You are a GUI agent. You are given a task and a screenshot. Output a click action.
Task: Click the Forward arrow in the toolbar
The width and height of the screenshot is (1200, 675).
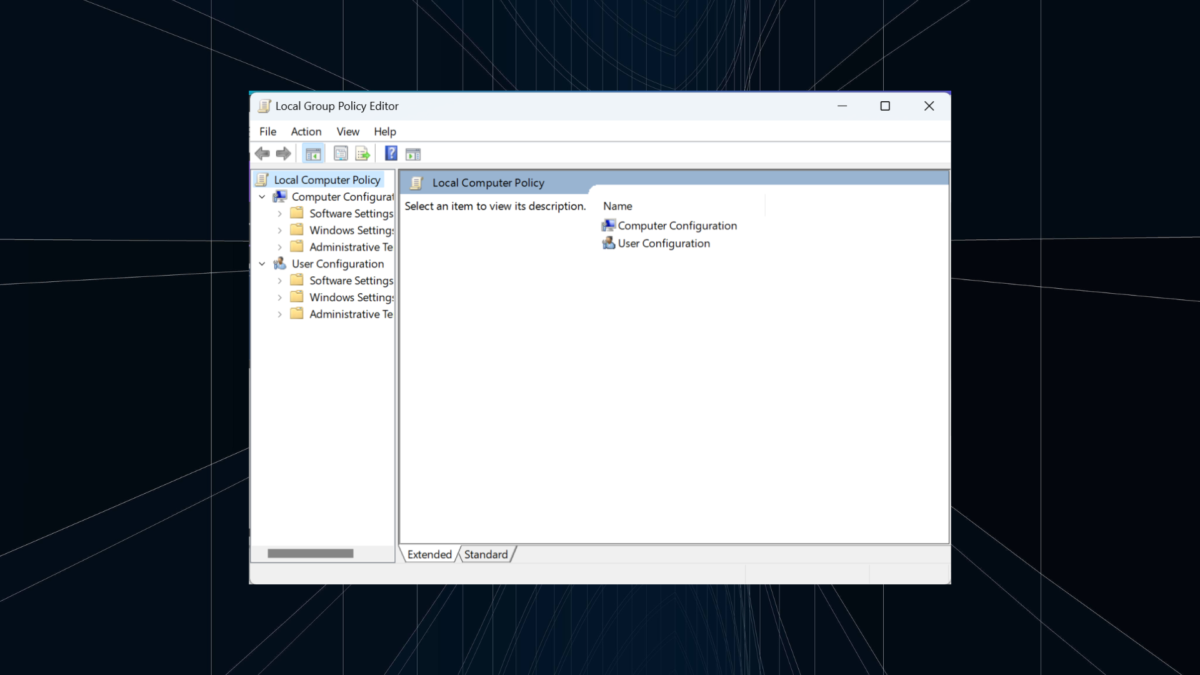pos(283,153)
